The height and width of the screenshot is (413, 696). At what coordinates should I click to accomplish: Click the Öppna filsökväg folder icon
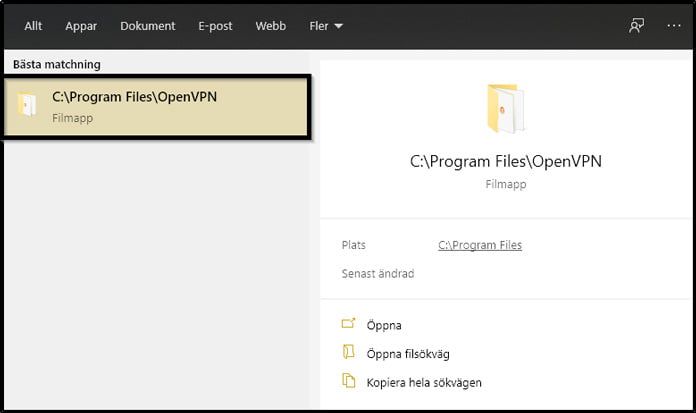349,352
